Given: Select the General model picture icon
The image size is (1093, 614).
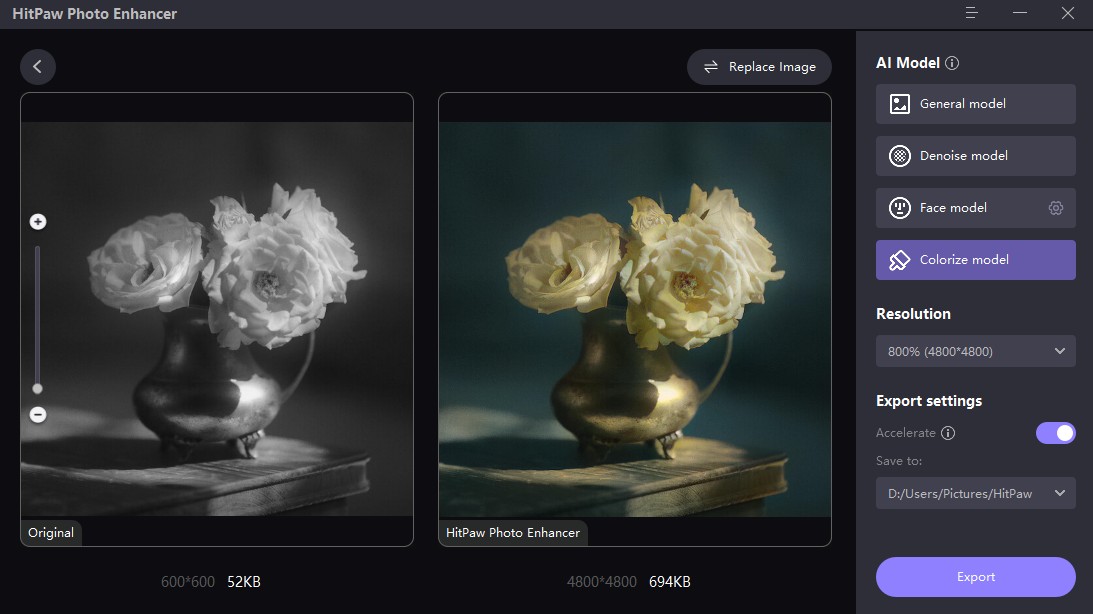Looking at the screenshot, I should pyautogui.click(x=899, y=104).
